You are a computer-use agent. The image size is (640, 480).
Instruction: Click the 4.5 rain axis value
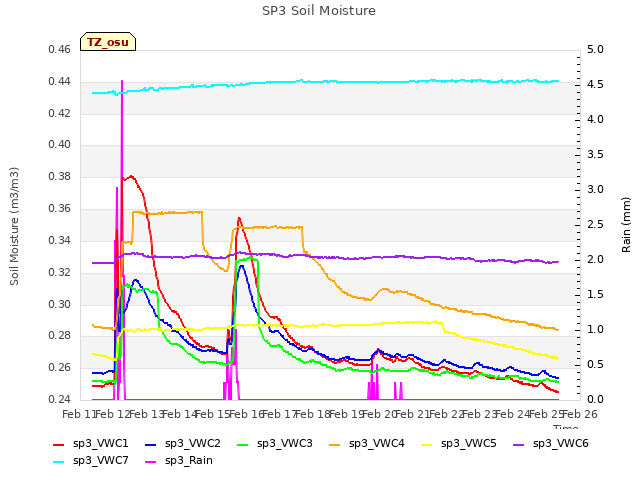[595, 84]
